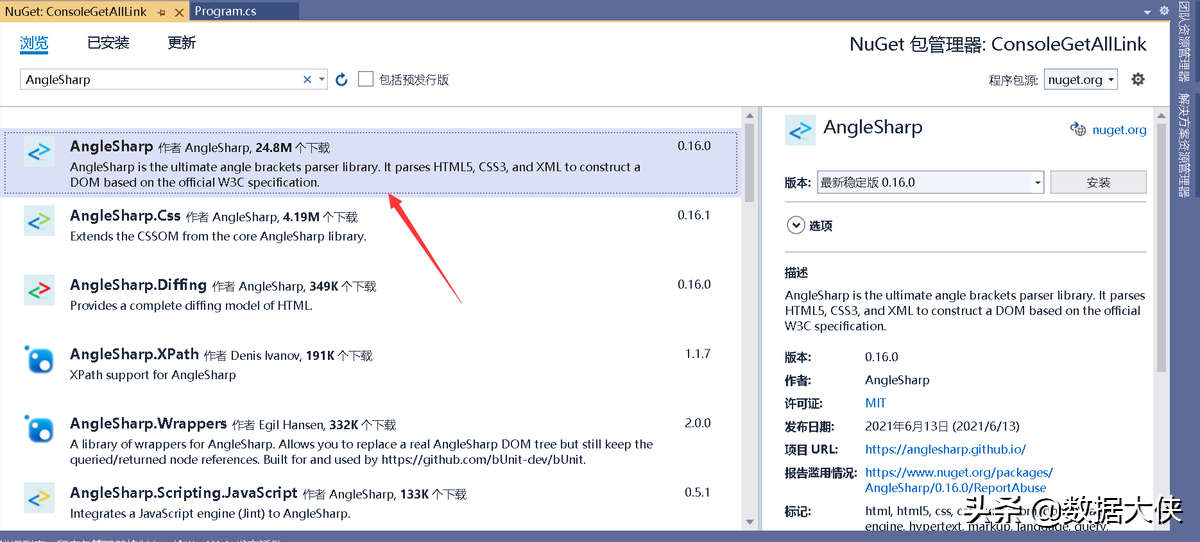Open the version selection dropdown

tap(930, 182)
